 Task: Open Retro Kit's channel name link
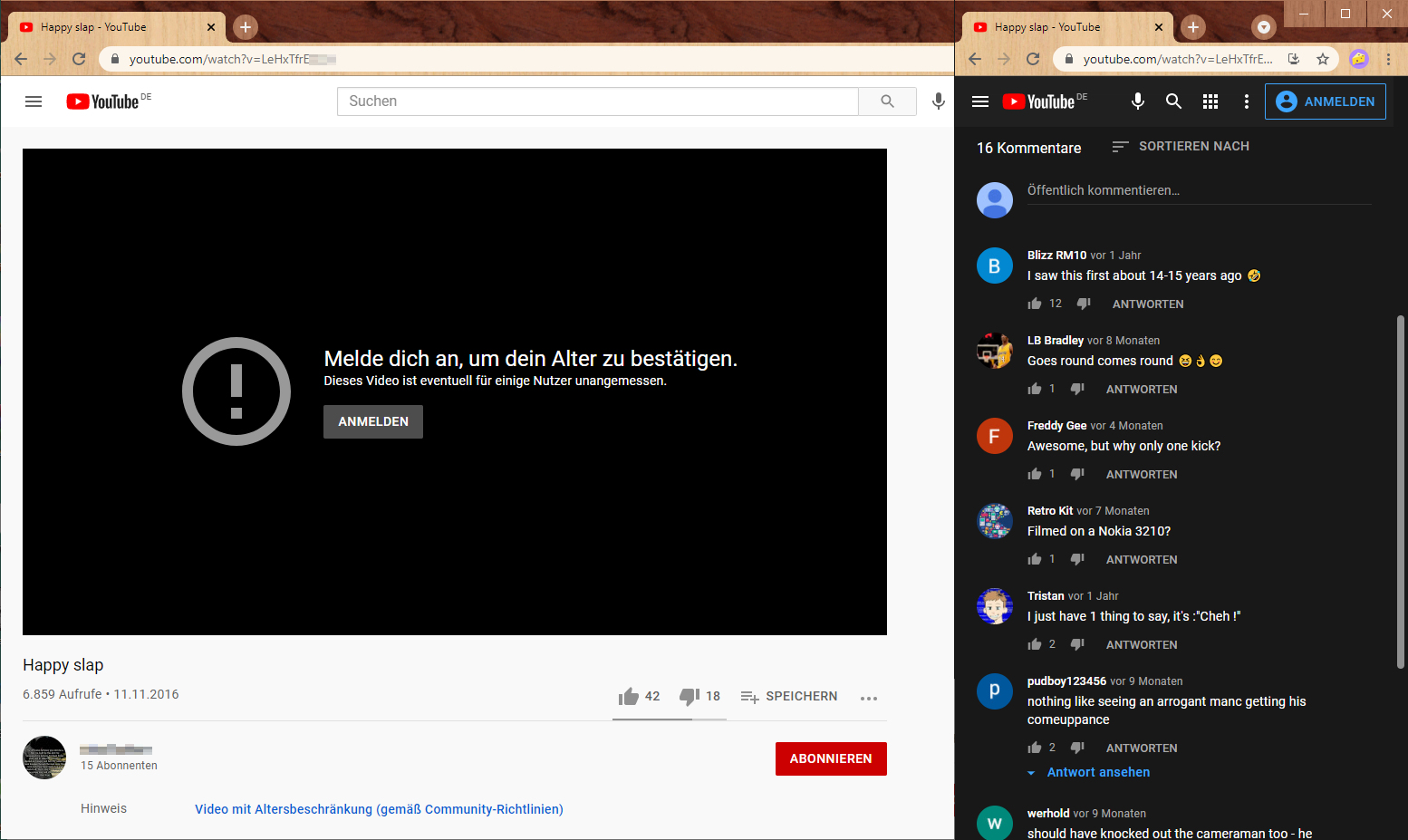click(1050, 511)
